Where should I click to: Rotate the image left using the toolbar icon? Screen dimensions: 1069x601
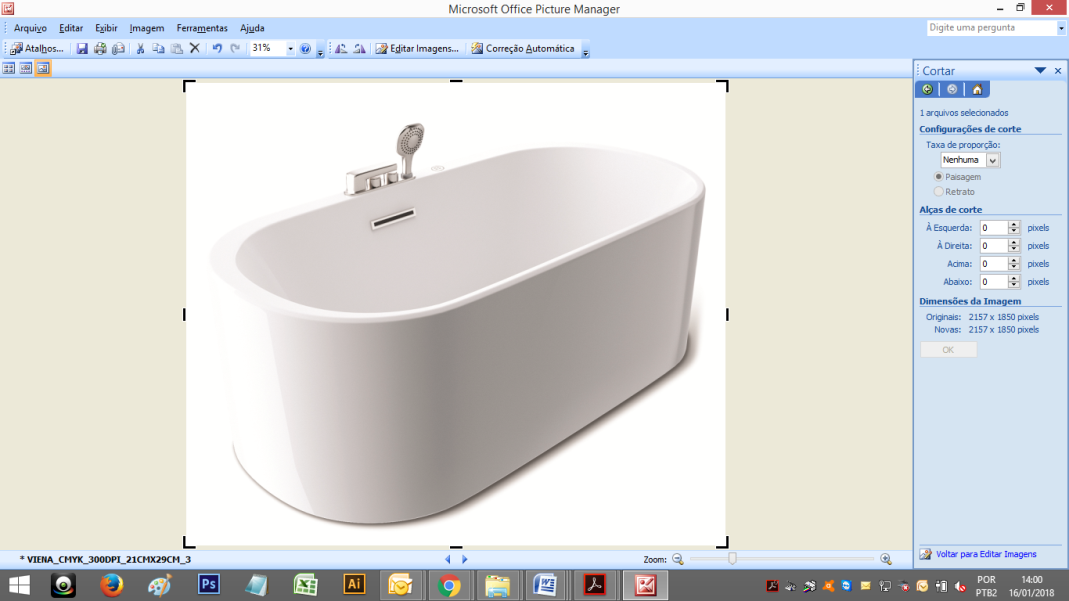341,48
